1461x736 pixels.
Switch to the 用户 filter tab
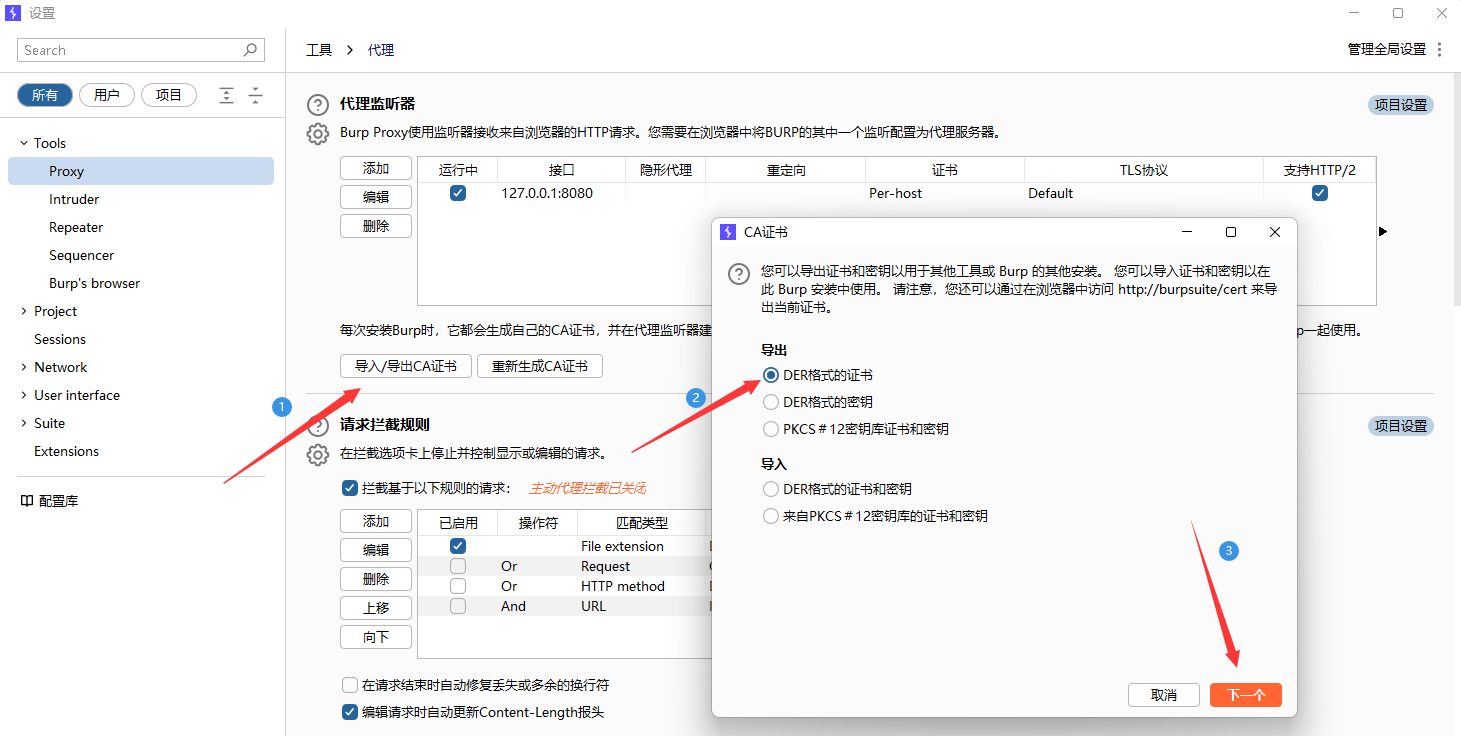click(x=107, y=95)
